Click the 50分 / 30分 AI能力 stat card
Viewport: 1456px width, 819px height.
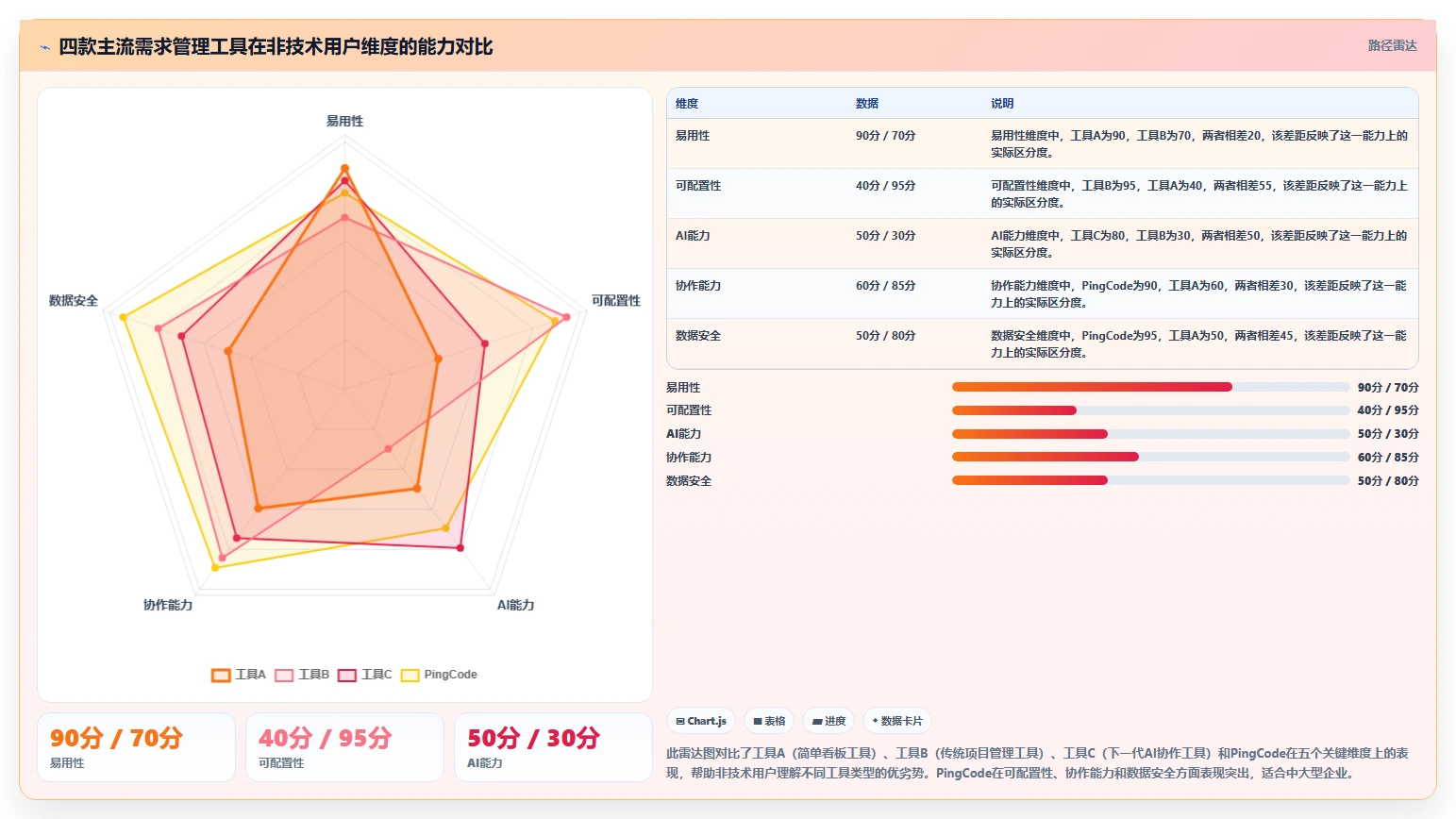point(553,747)
